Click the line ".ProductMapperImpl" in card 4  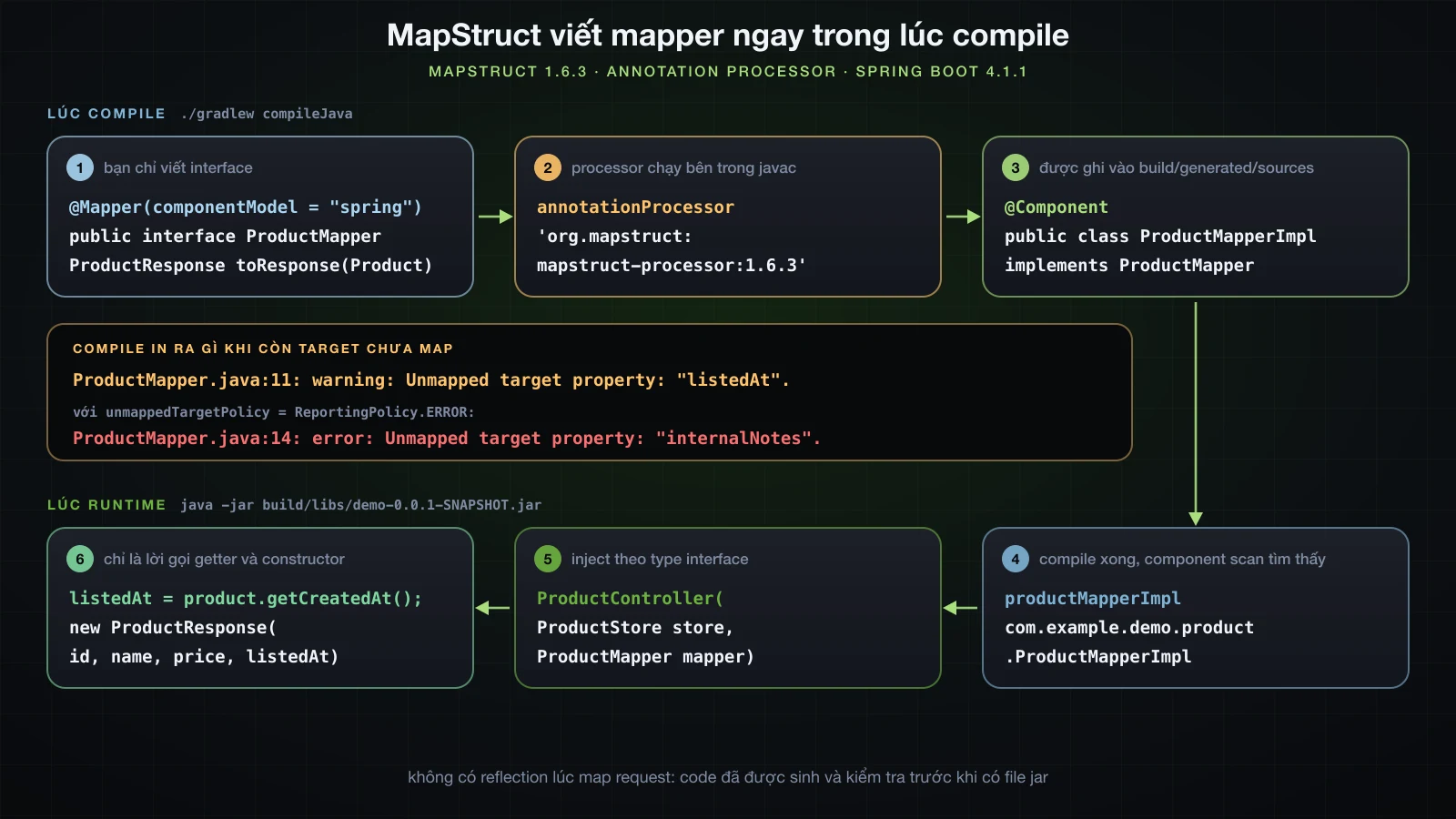(1098, 657)
